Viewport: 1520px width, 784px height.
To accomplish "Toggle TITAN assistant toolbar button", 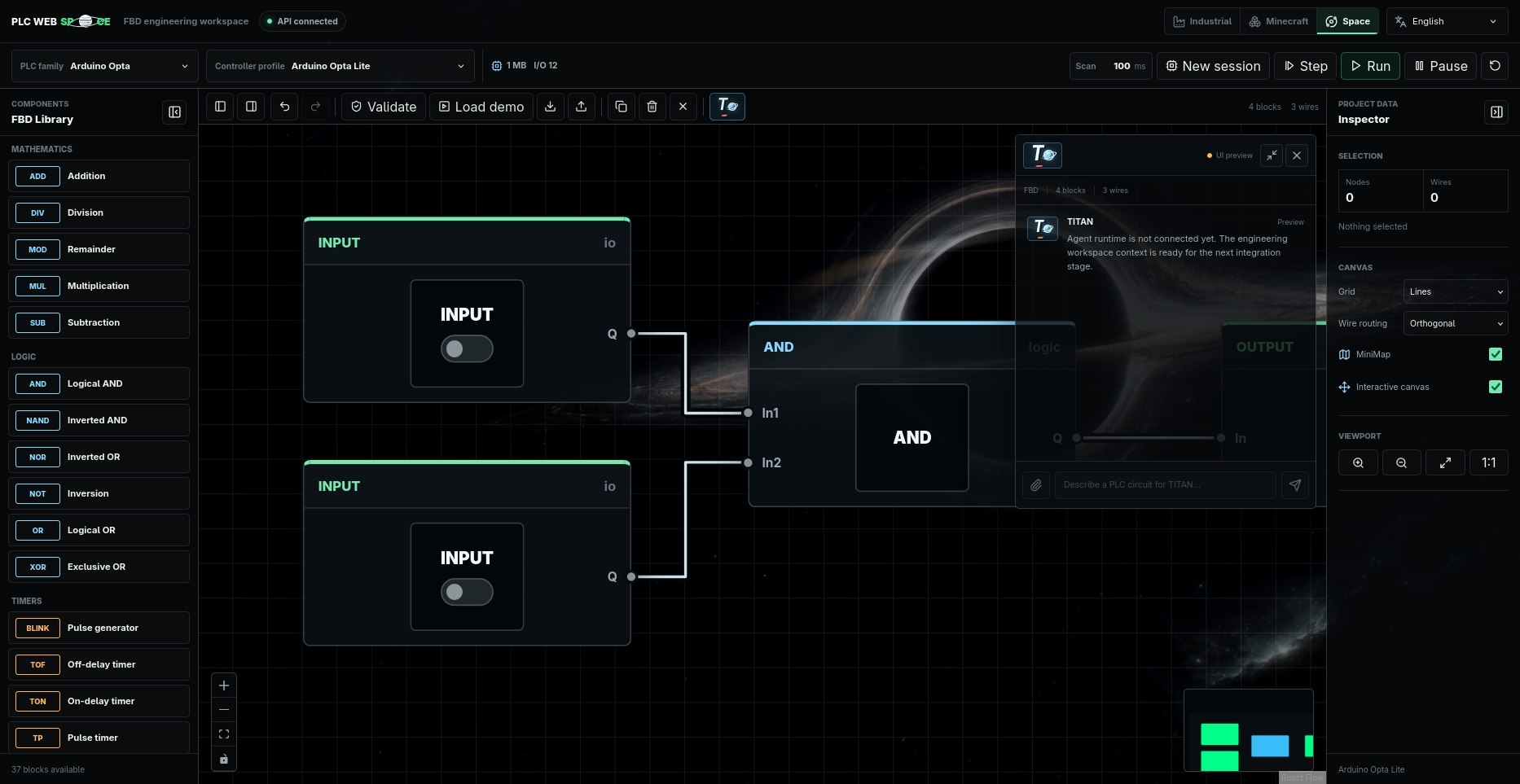I will [727, 107].
